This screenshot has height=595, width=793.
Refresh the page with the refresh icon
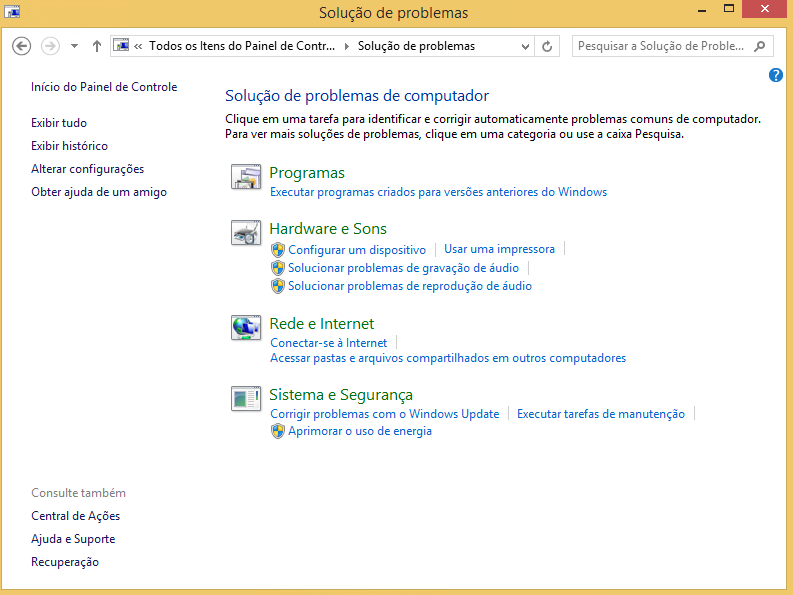547,47
